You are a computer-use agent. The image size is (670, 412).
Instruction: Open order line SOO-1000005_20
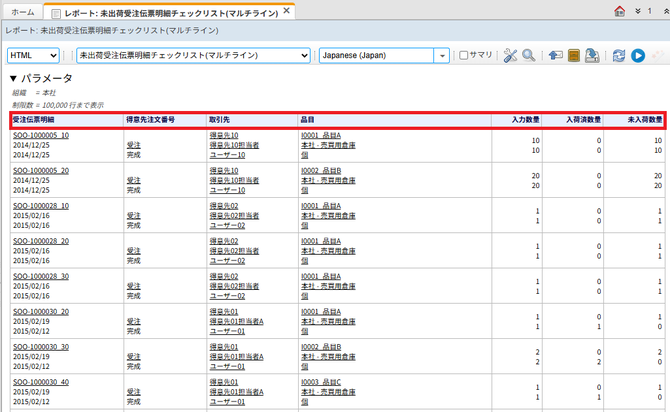(x=41, y=171)
